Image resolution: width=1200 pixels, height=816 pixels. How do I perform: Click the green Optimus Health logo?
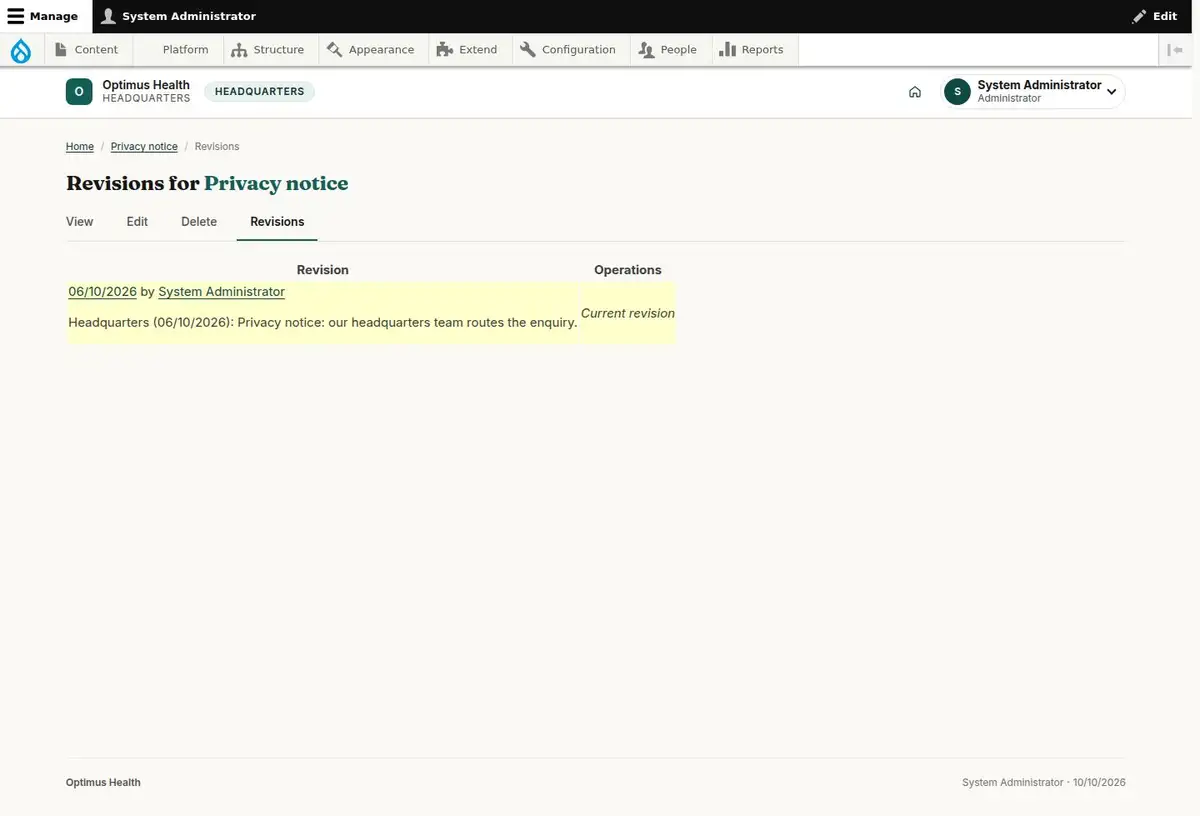point(79,92)
